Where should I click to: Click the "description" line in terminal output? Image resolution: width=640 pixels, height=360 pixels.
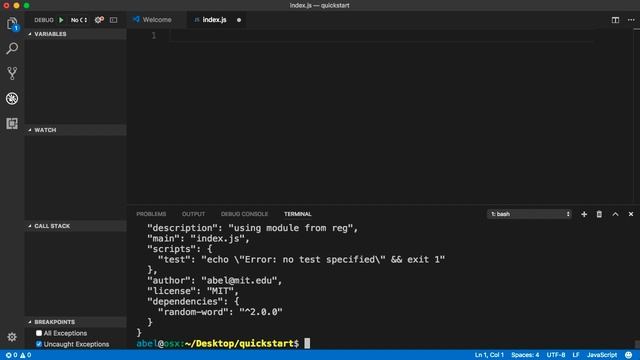tap(252, 228)
